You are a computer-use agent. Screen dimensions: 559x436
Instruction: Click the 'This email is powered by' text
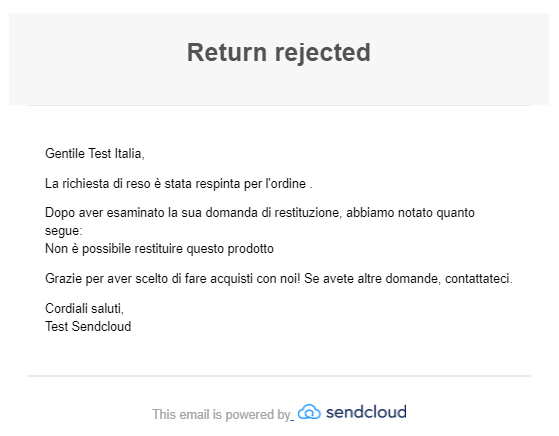point(221,415)
